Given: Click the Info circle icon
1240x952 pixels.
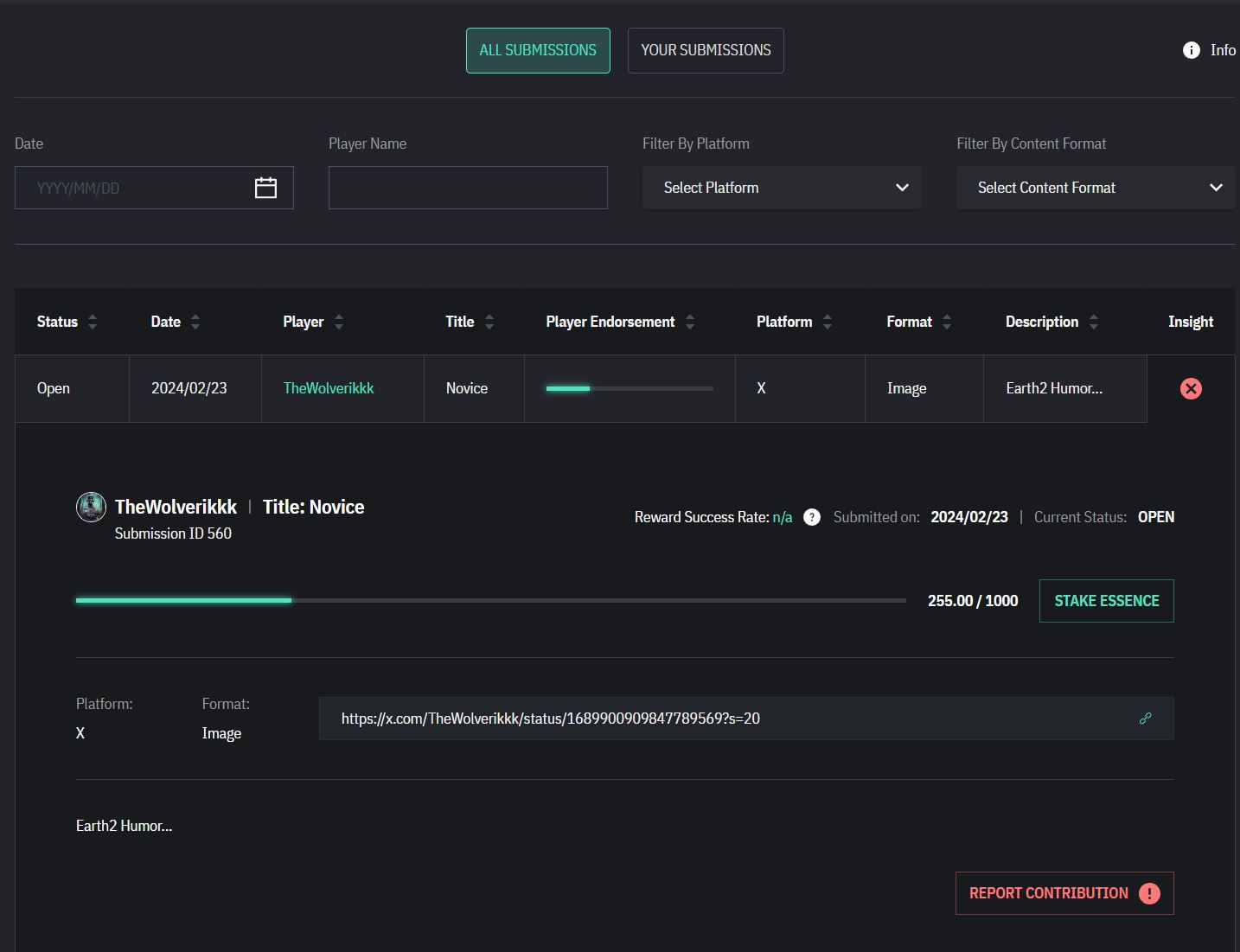Looking at the screenshot, I should (1191, 50).
